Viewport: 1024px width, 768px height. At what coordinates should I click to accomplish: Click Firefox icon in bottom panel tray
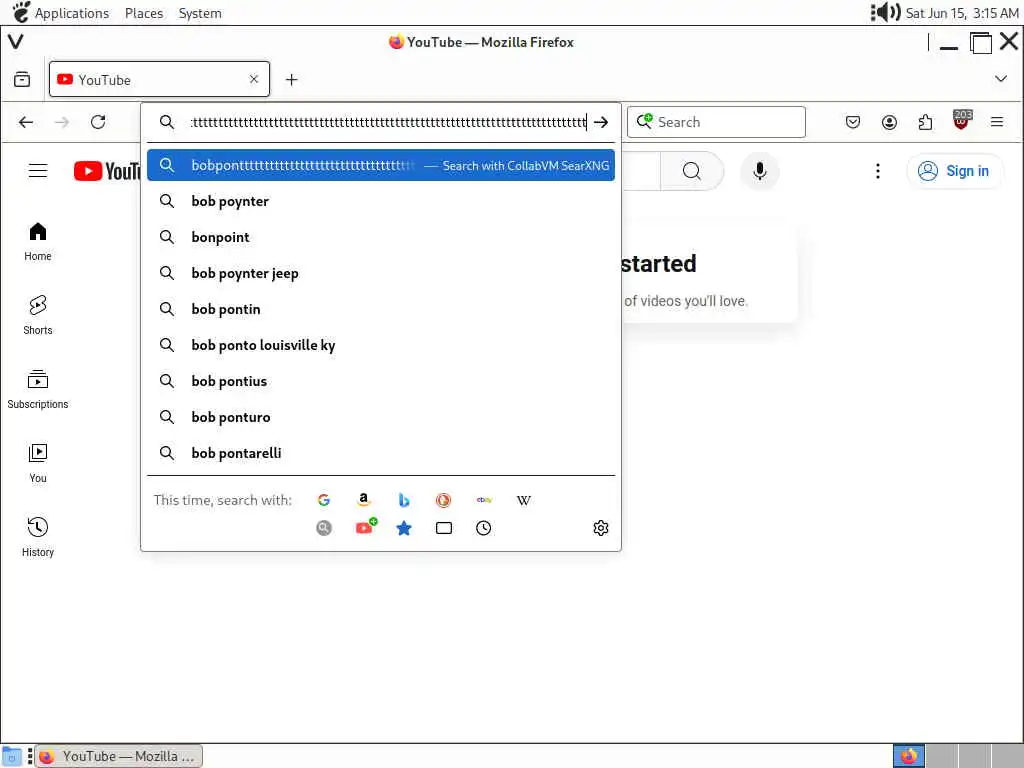[x=908, y=756]
